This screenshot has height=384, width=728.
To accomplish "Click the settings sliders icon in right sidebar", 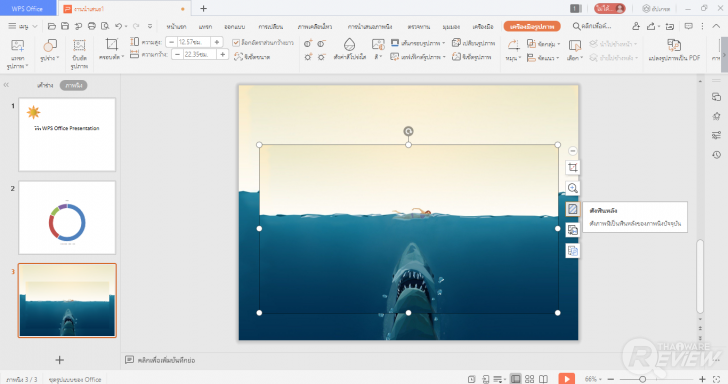I will tap(716, 135).
